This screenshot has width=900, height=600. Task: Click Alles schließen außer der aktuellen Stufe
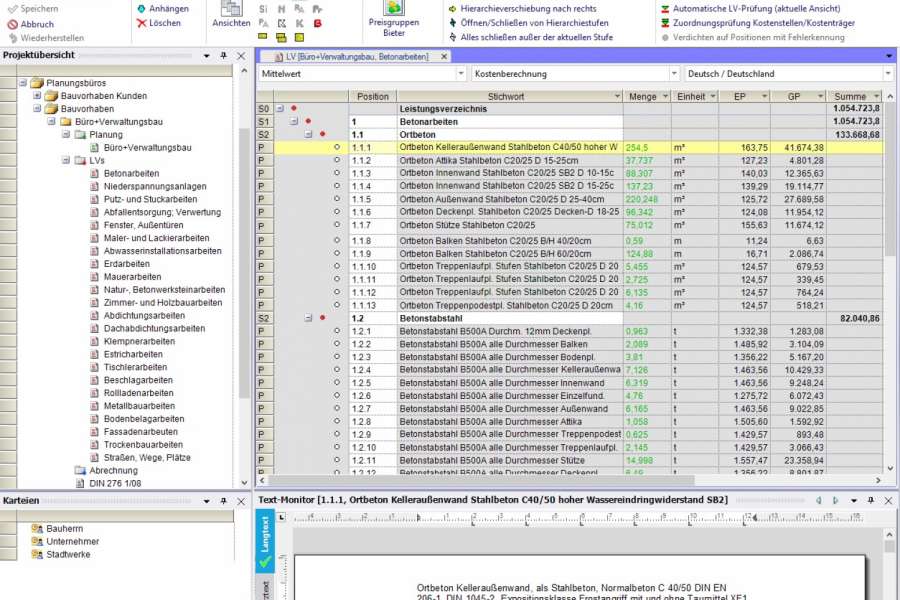[x=530, y=37]
